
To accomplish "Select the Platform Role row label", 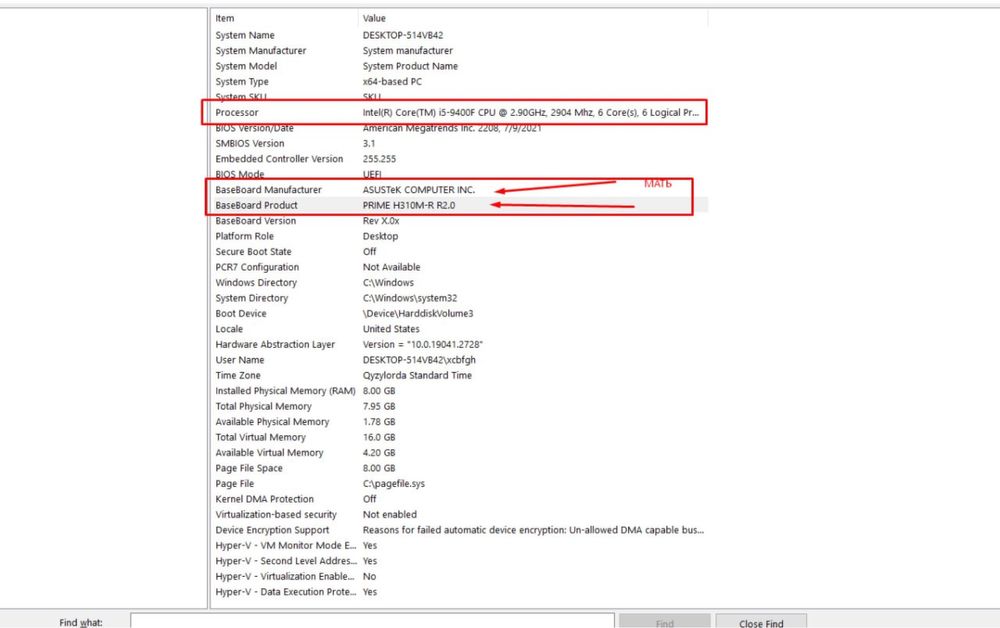I will pos(244,236).
